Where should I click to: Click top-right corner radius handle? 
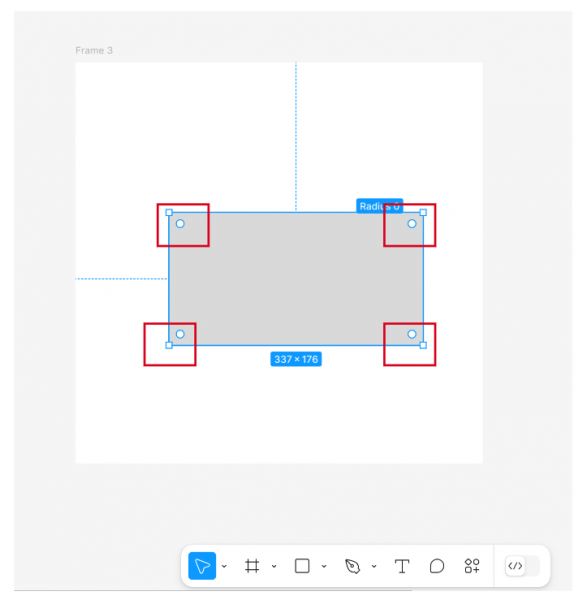[411, 223]
